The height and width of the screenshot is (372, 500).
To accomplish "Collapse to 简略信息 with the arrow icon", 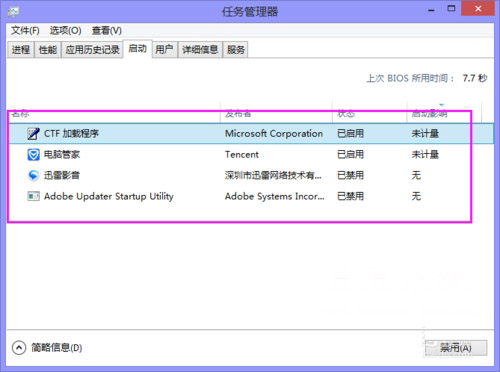I will pos(19,348).
